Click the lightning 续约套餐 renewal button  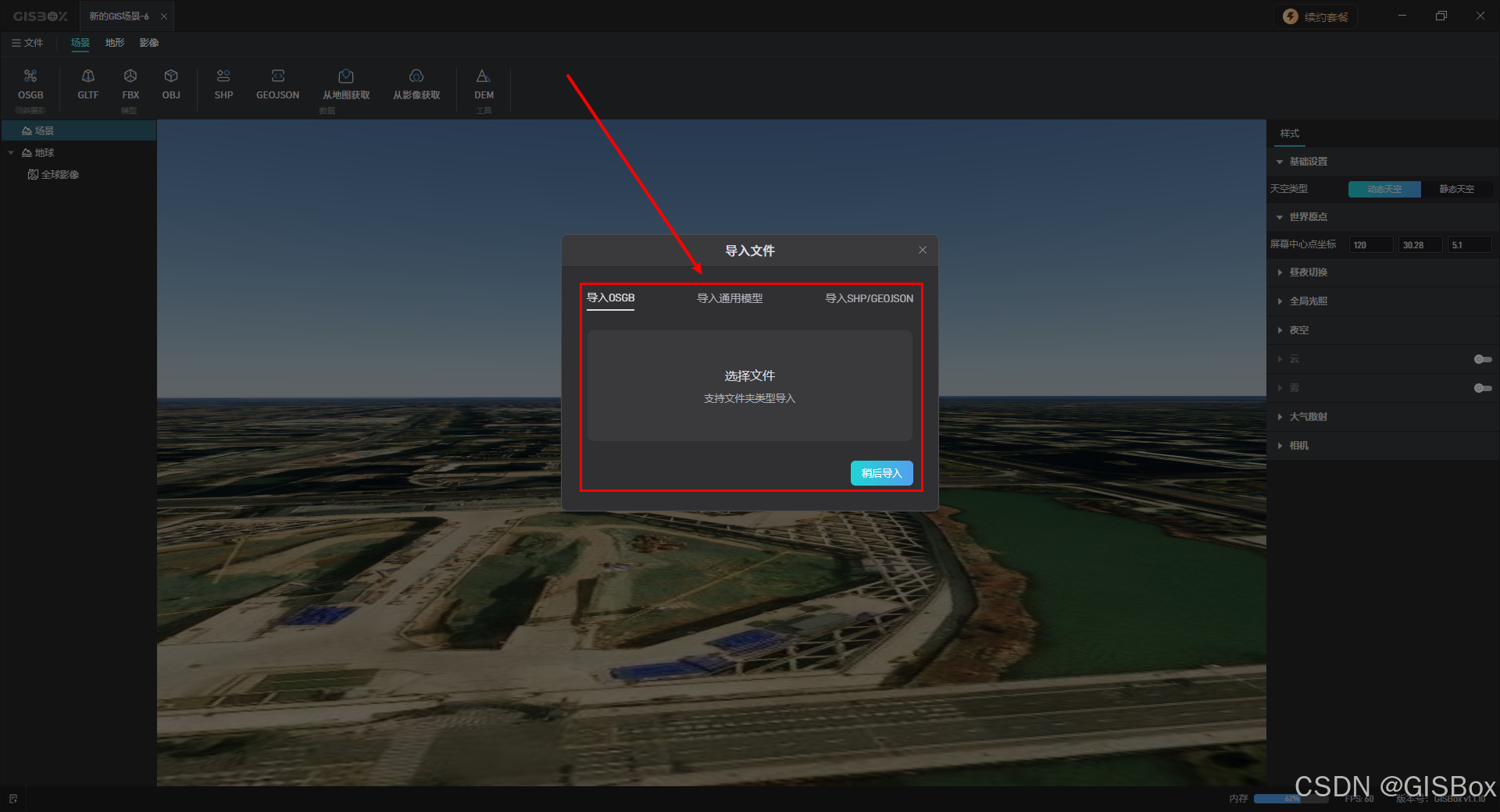click(x=1316, y=16)
